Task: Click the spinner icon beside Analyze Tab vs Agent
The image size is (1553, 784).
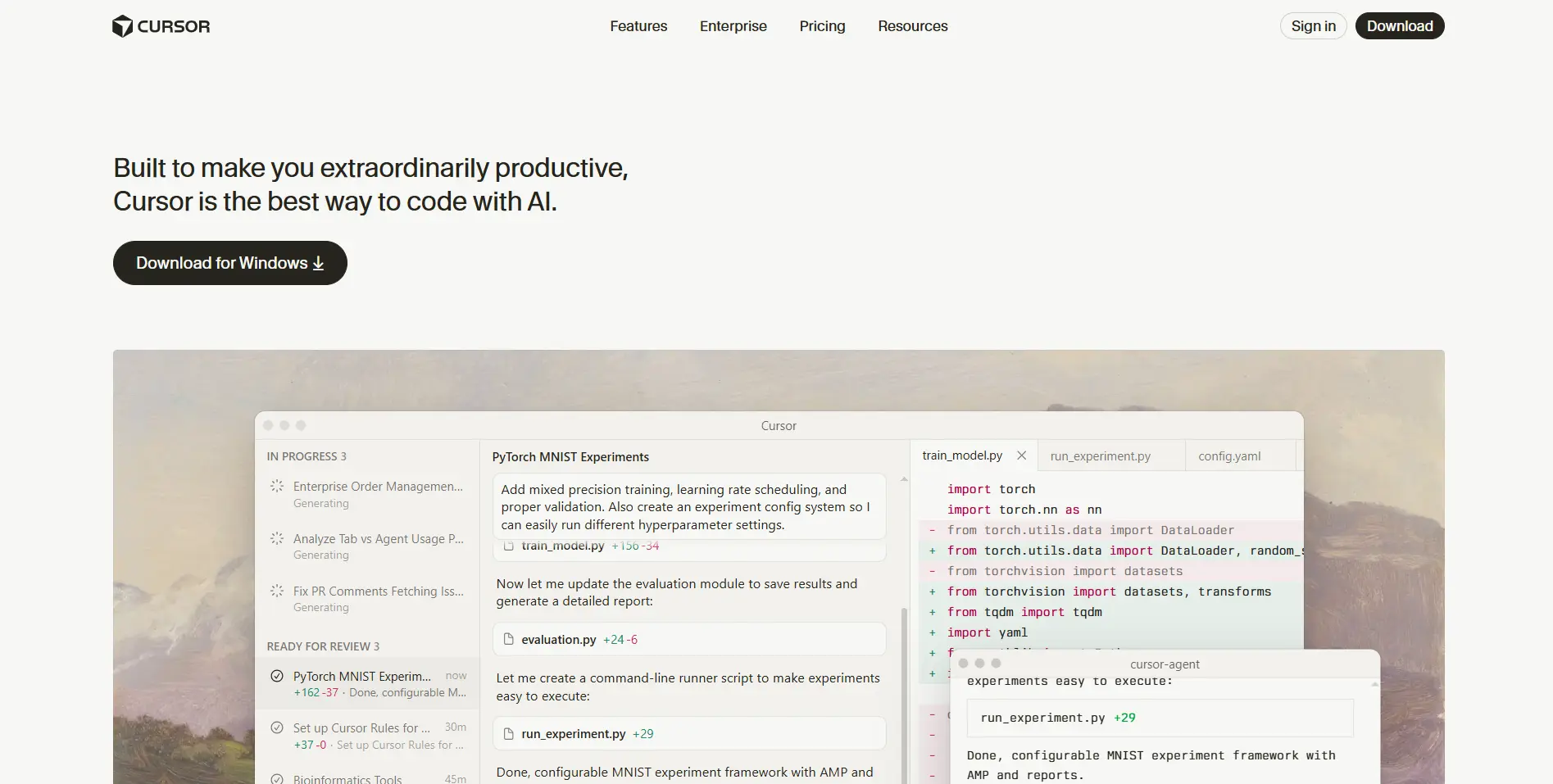Action: (x=277, y=538)
